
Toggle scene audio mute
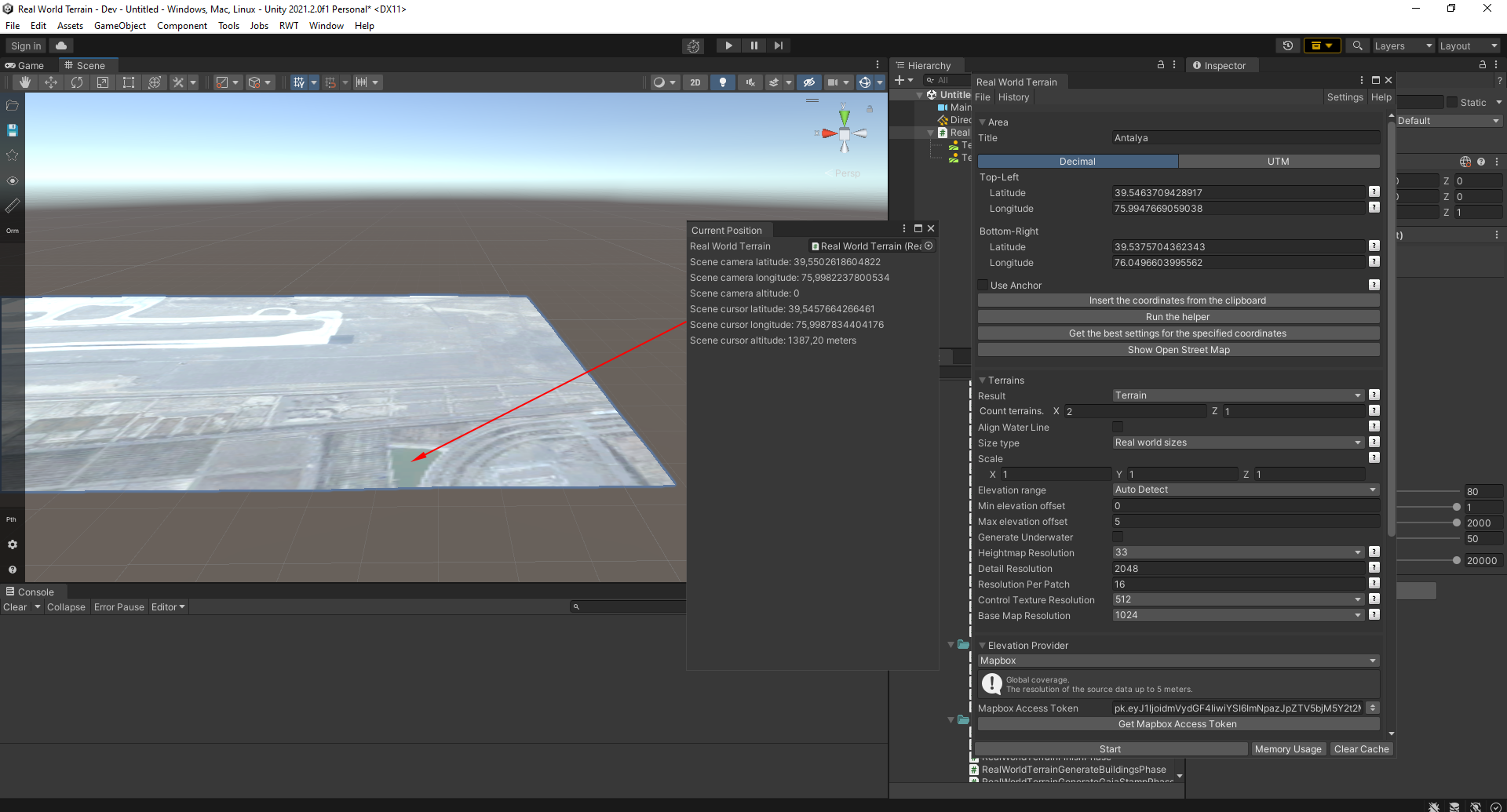tap(750, 82)
